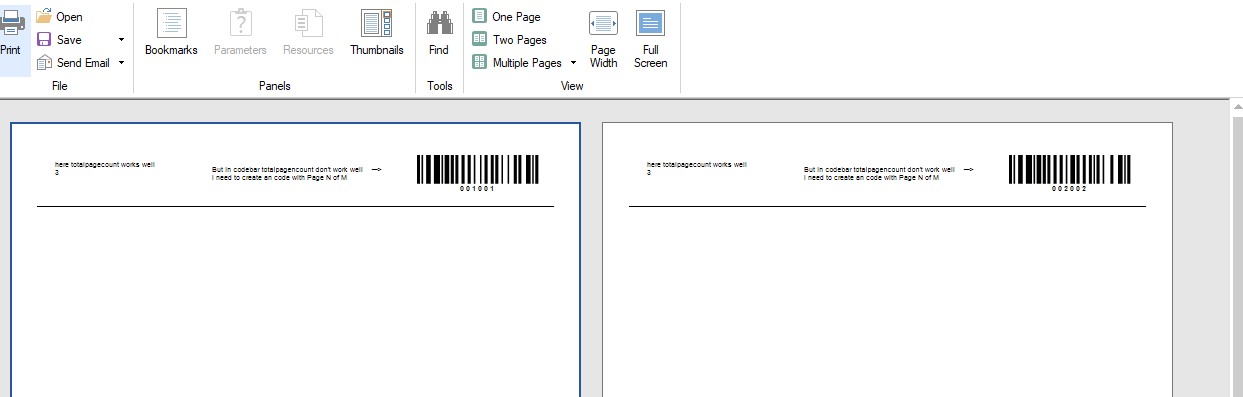
Task: Switch to Two Pages view
Action: coord(509,40)
